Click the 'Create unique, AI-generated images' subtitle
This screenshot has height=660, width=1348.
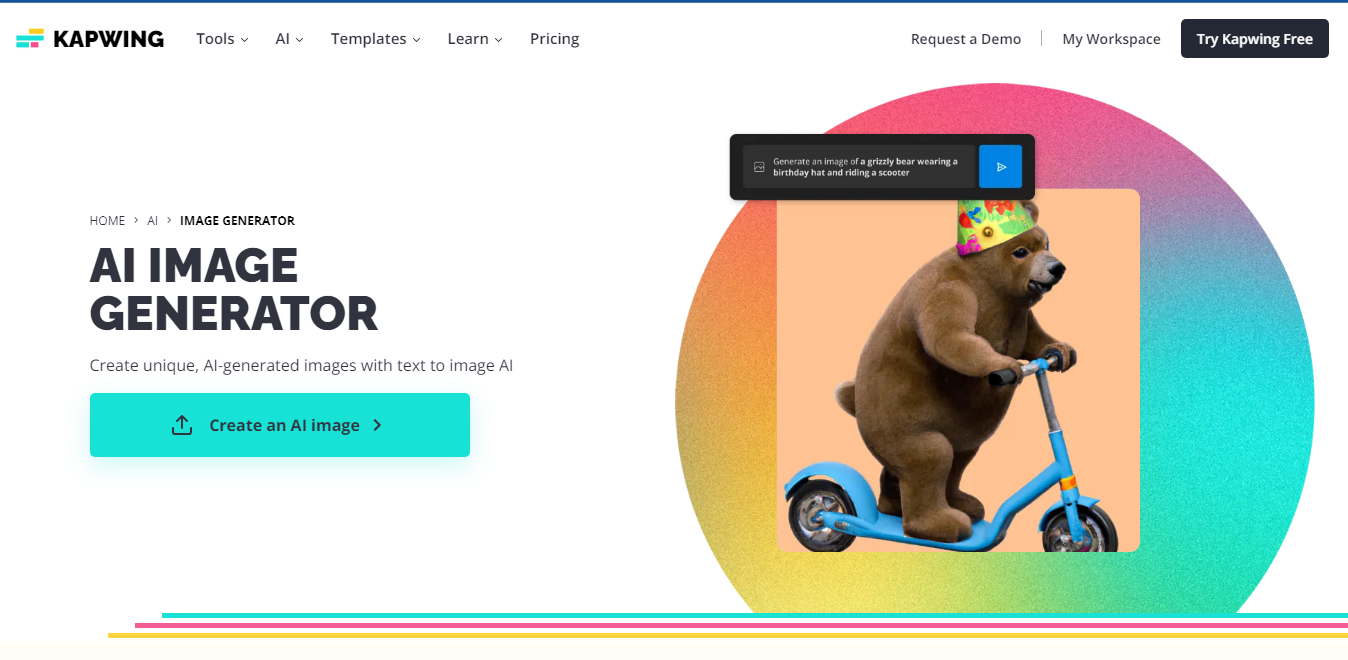pyautogui.click(x=301, y=366)
